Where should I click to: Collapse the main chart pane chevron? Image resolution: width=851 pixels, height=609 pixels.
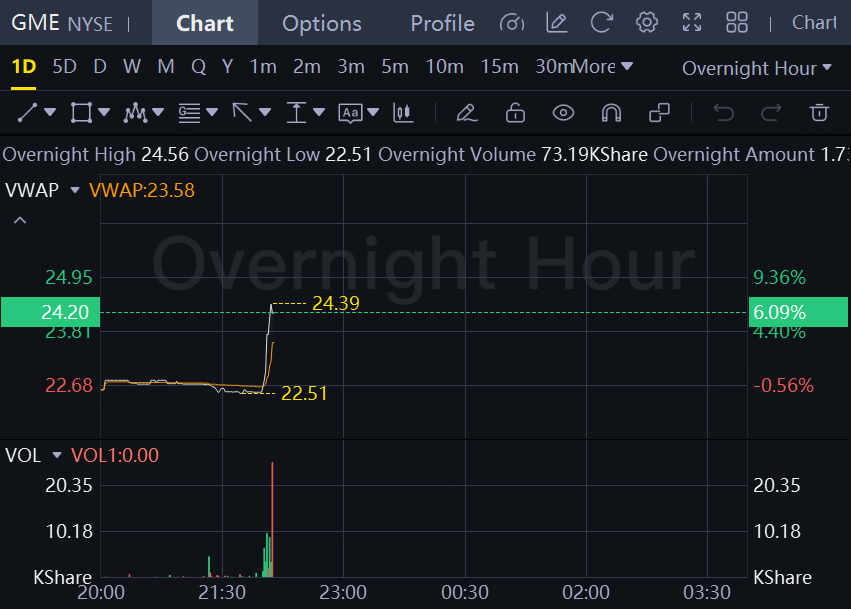click(x=20, y=220)
